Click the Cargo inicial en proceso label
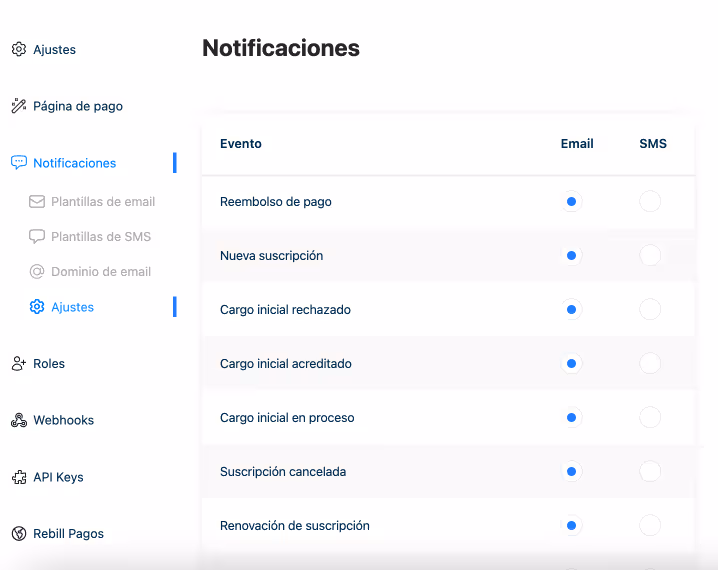Viewport: 718px width, 570px height. point(287,418)
